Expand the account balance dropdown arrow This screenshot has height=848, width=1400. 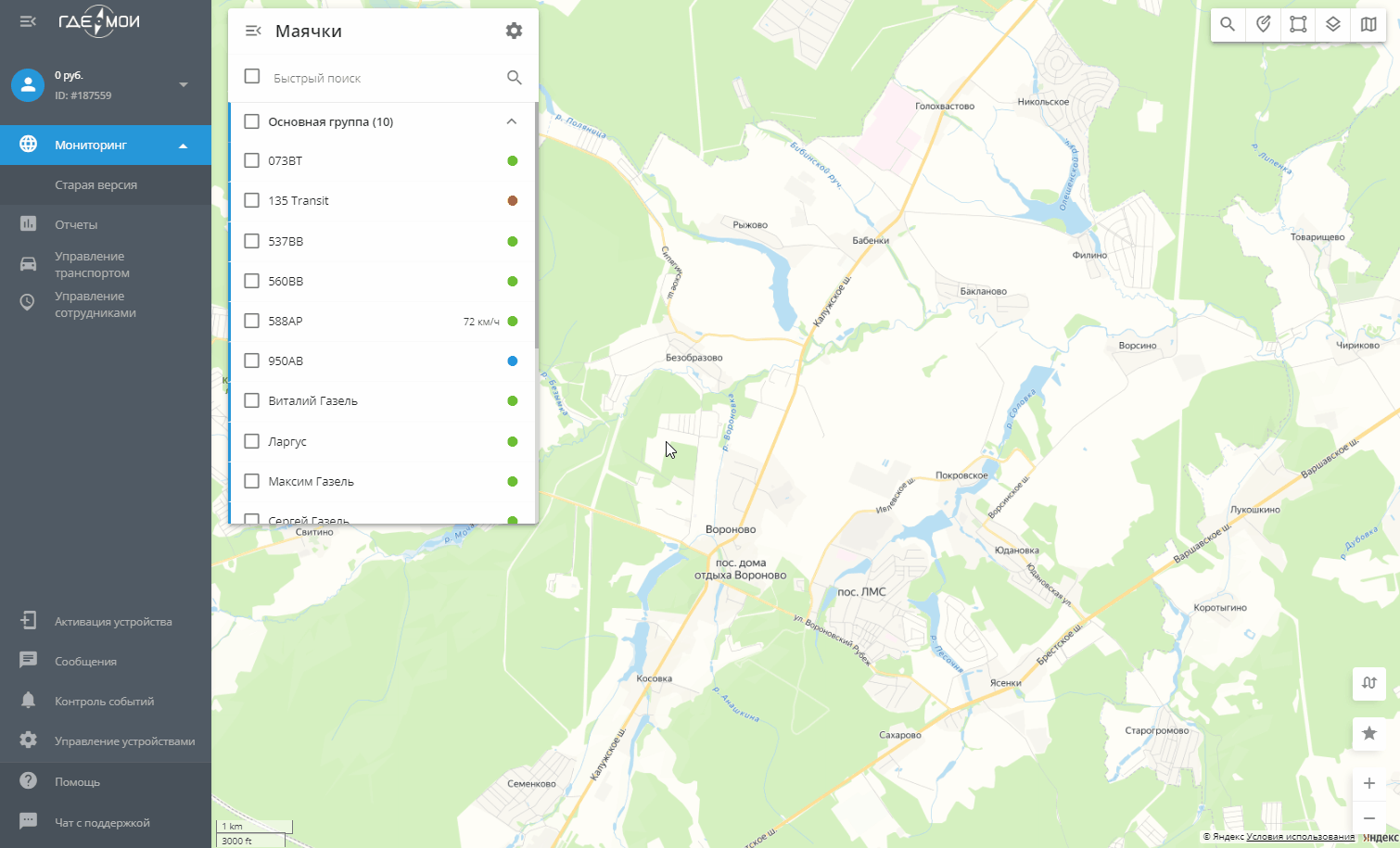click(x=184, y=84)
